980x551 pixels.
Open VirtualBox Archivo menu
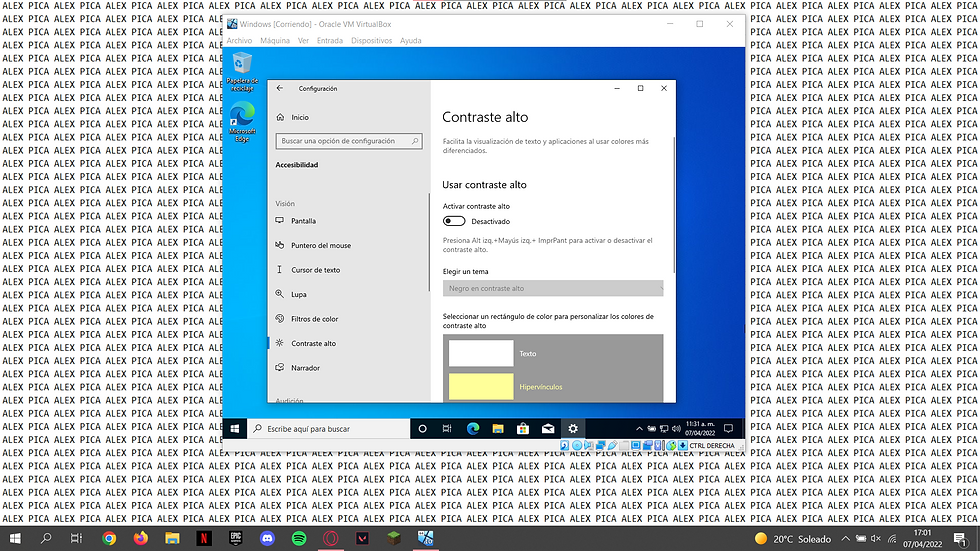tap(239, 41)
